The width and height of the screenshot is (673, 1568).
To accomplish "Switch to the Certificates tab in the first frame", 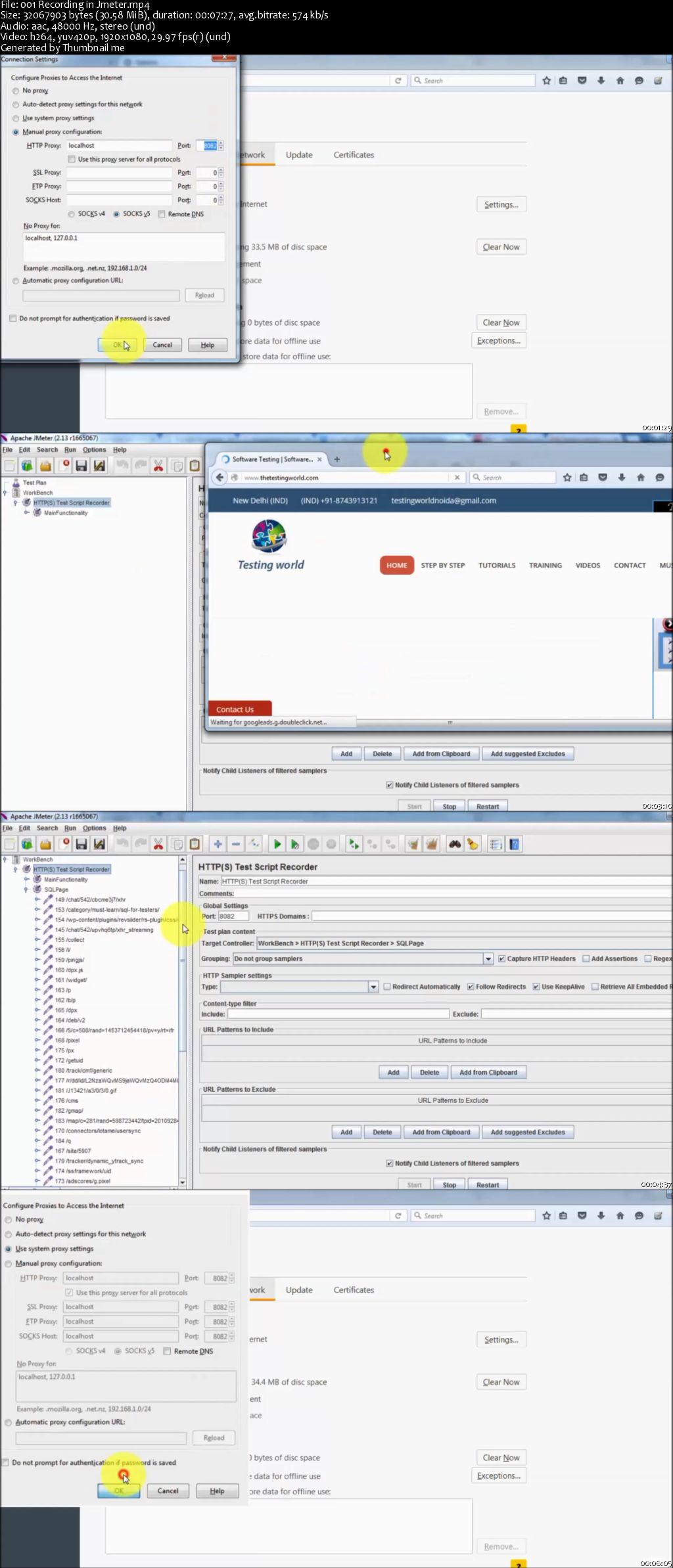I will [x=354, y=155].
